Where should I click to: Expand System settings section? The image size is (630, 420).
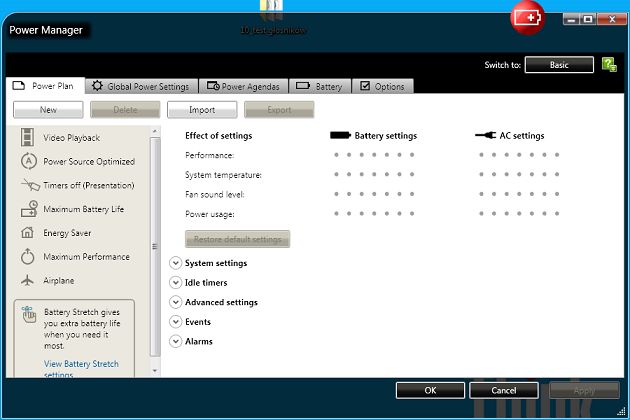tap(175, 263)
